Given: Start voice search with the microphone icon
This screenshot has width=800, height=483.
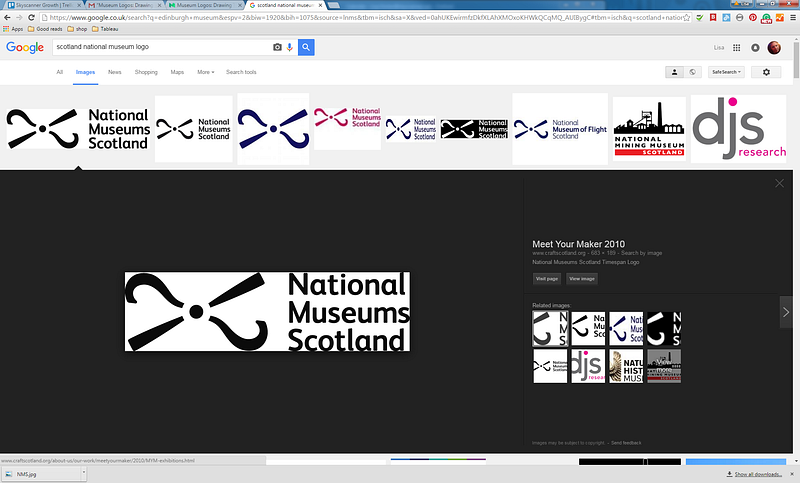Looking at the screenshot, I should [289, 47].
